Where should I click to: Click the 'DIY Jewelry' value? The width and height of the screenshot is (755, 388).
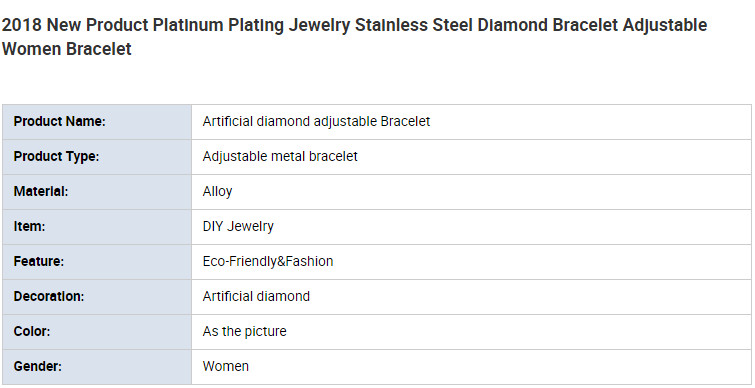[x=238, y=226]
